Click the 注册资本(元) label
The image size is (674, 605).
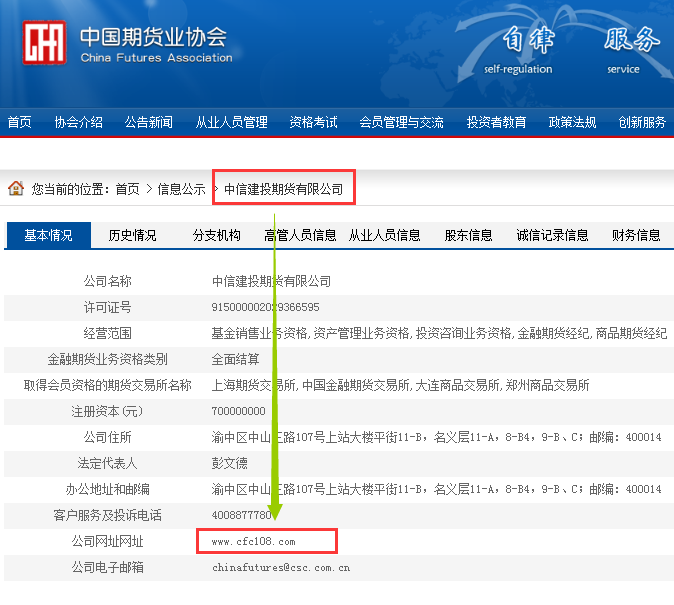[x=107, y=411]
